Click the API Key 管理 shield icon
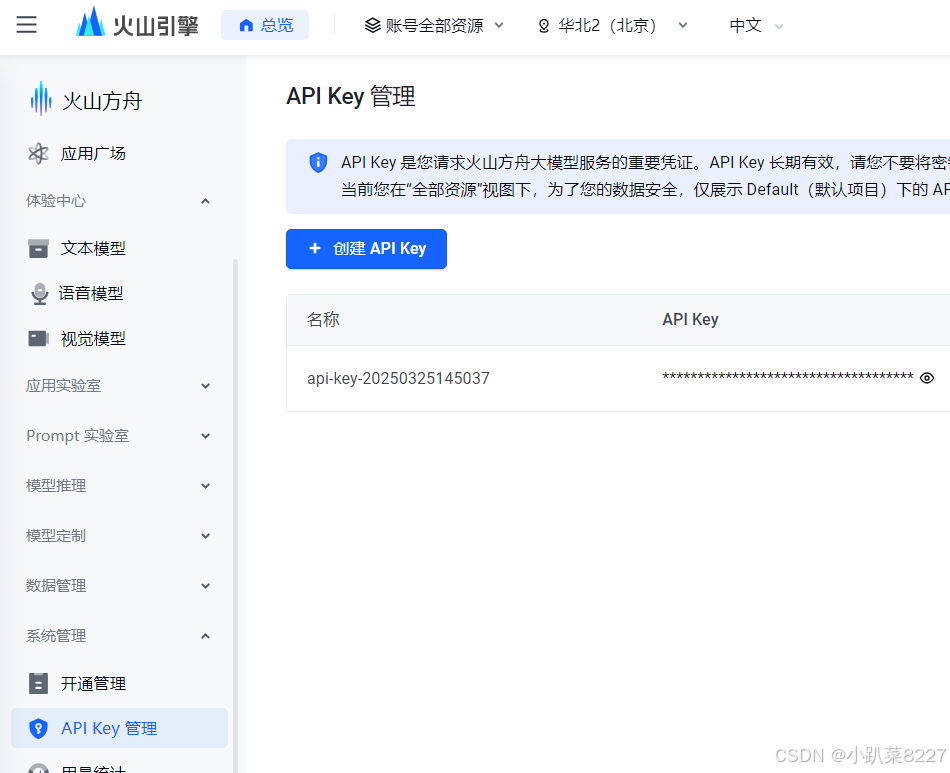 (x=38, y=728)
